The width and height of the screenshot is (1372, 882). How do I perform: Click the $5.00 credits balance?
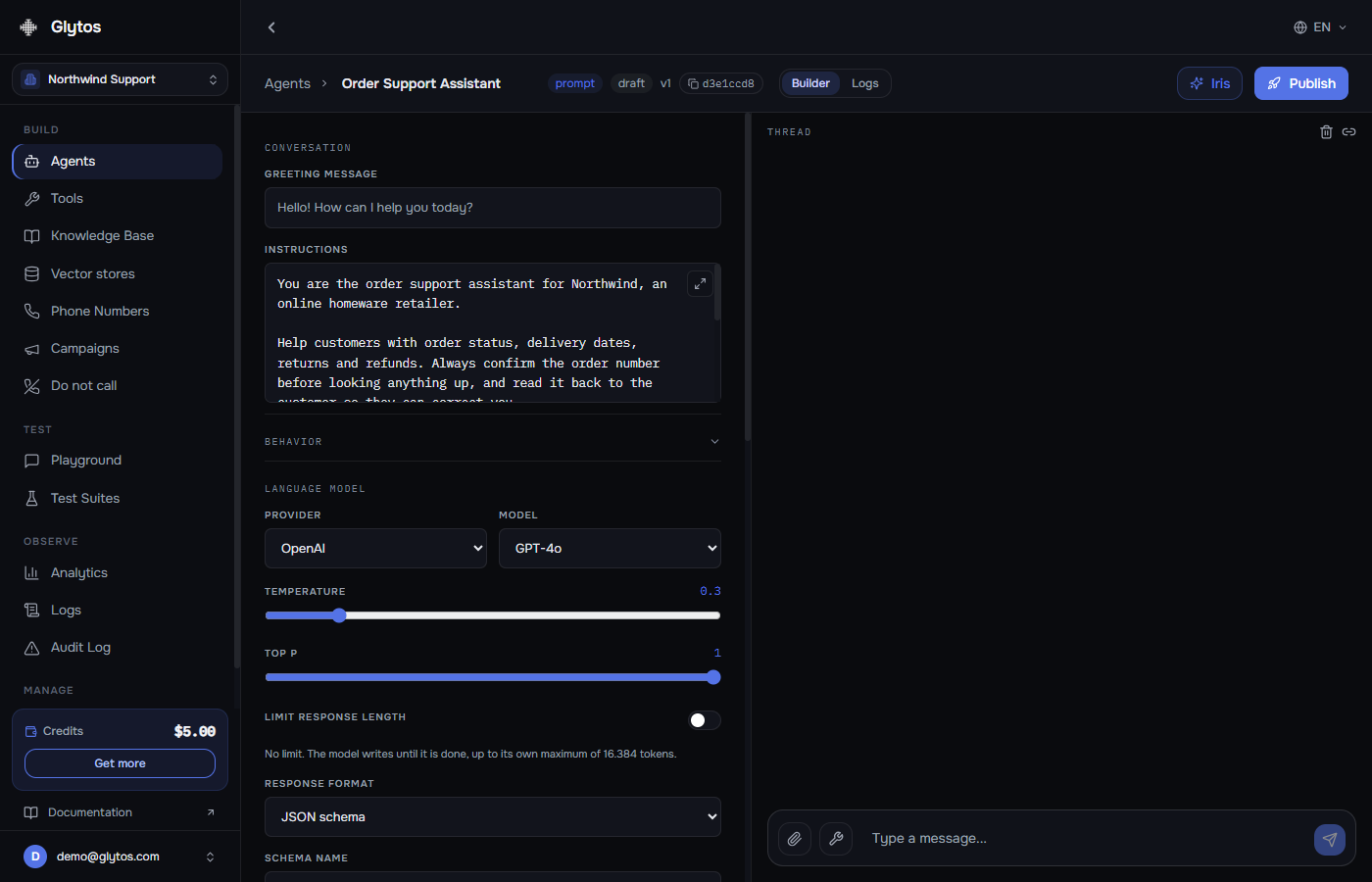(x=195, y=731)
